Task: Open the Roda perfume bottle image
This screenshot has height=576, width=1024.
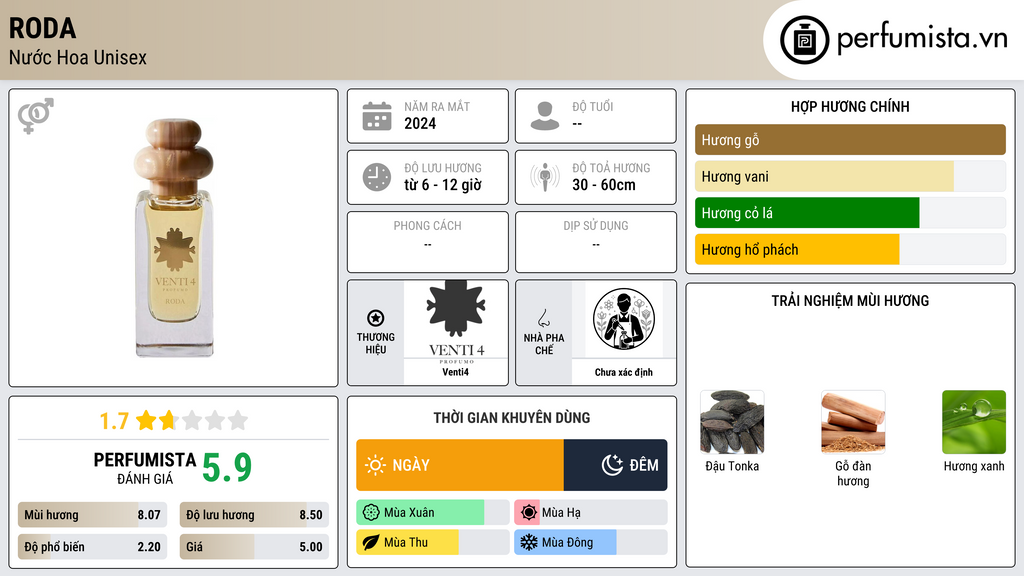Action: click(x=174, y=238)
